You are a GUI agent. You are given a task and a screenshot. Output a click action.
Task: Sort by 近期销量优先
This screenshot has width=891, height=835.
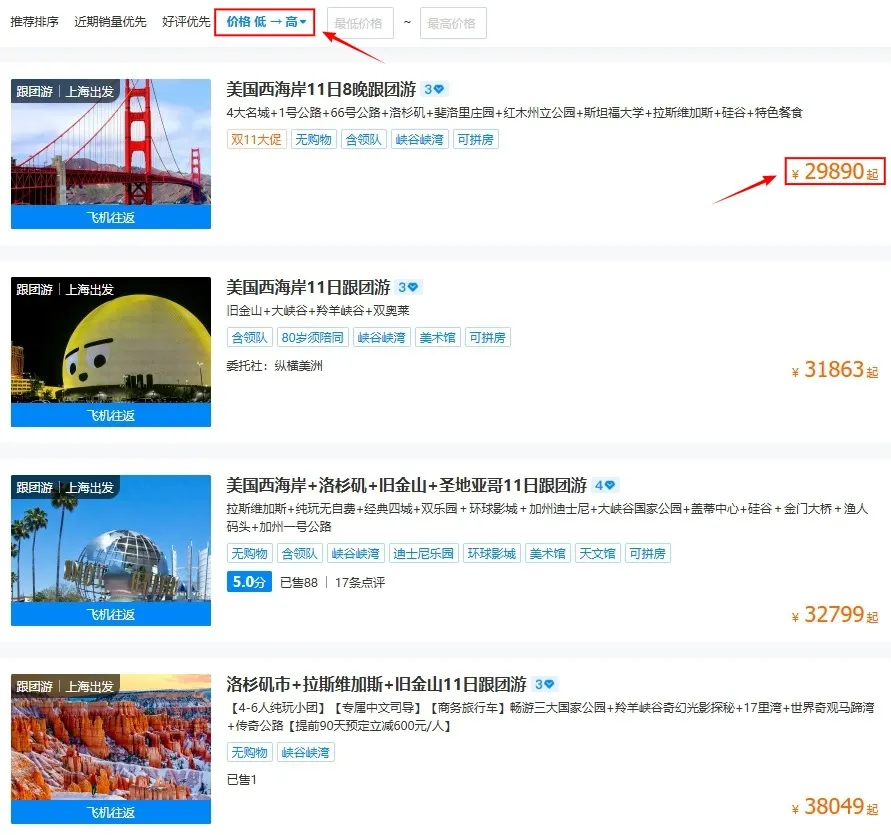[108, 22]
